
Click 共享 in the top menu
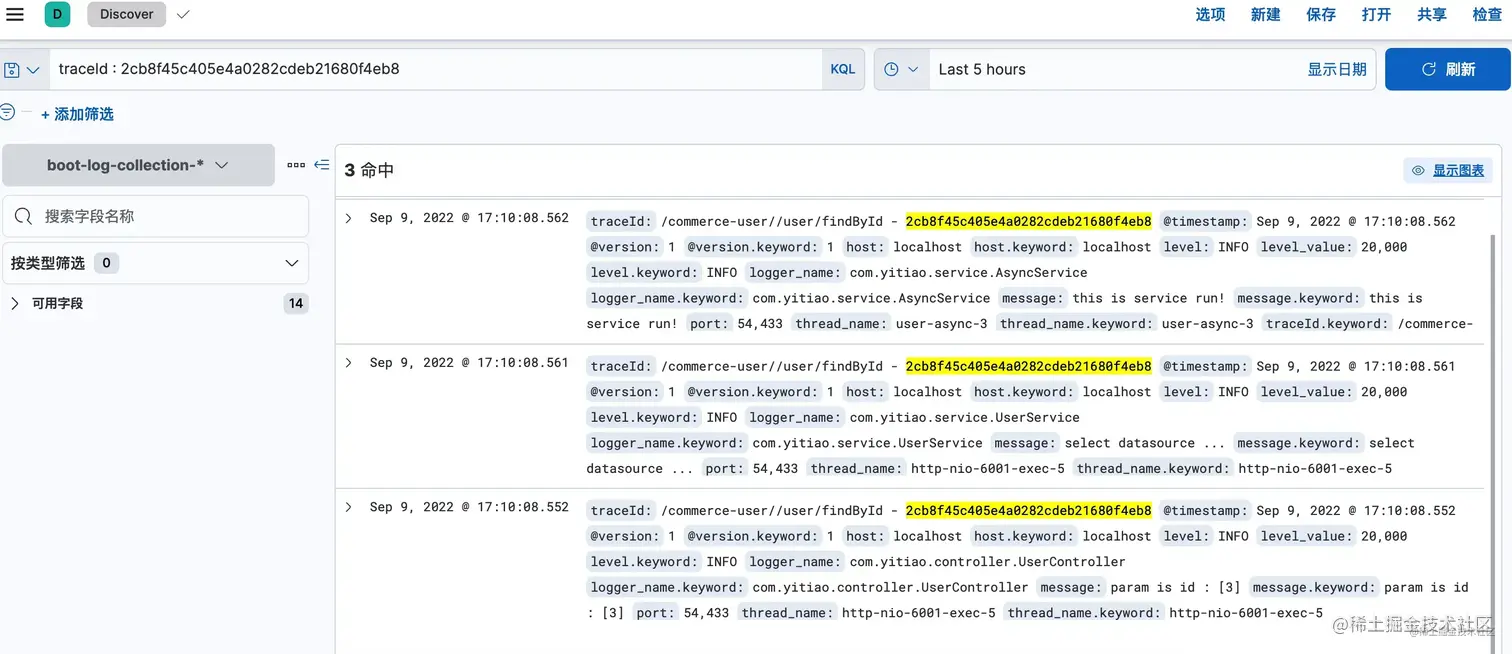point(1432,14)
